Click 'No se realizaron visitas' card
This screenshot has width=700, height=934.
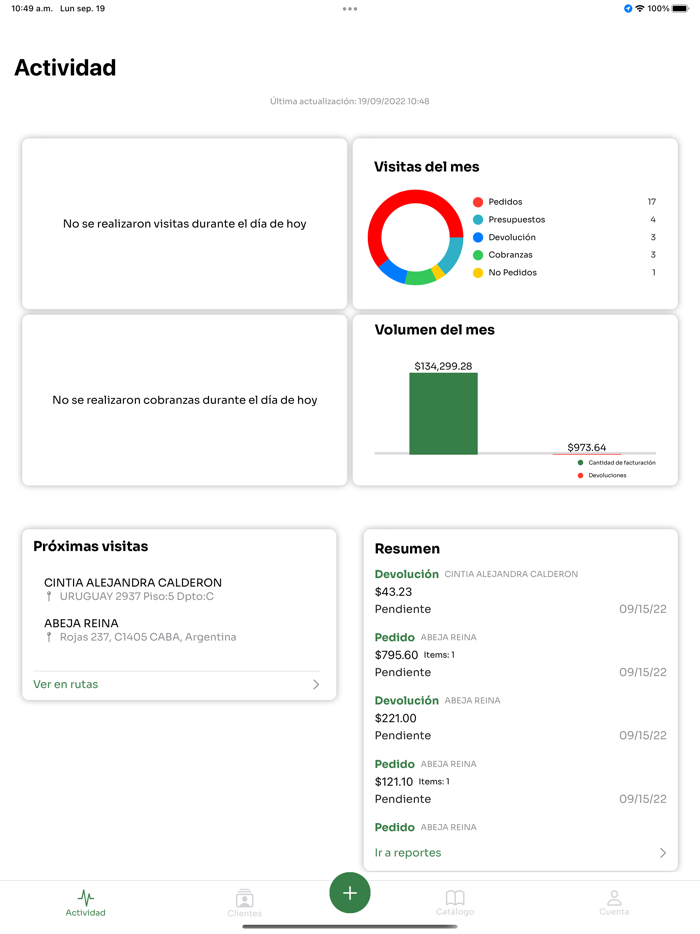coord(185,223)
